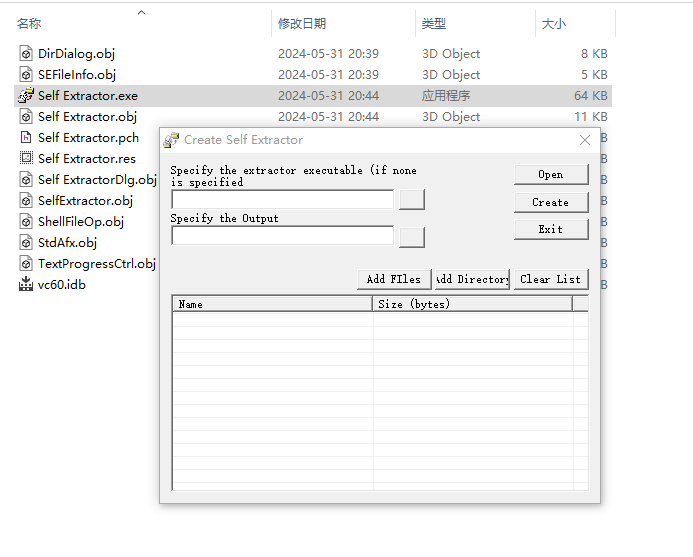Click the 11 KB size cell

tap(591, 117)
